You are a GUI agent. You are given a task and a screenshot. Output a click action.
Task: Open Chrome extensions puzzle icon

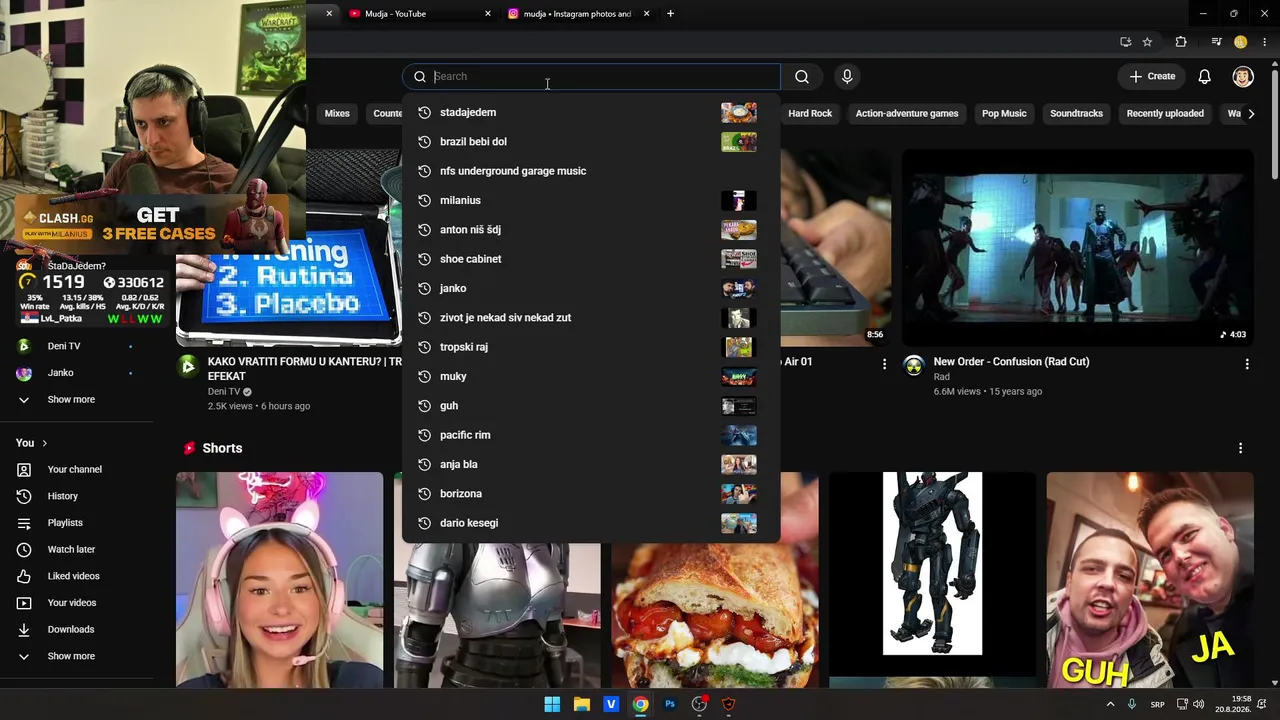coord(1181,42)
